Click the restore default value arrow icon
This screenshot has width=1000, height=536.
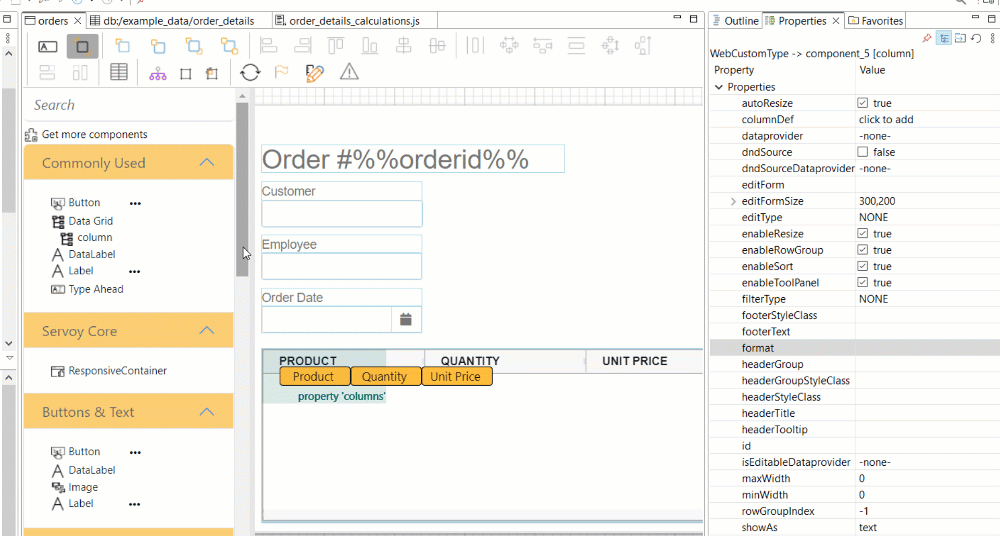point(976,38)
